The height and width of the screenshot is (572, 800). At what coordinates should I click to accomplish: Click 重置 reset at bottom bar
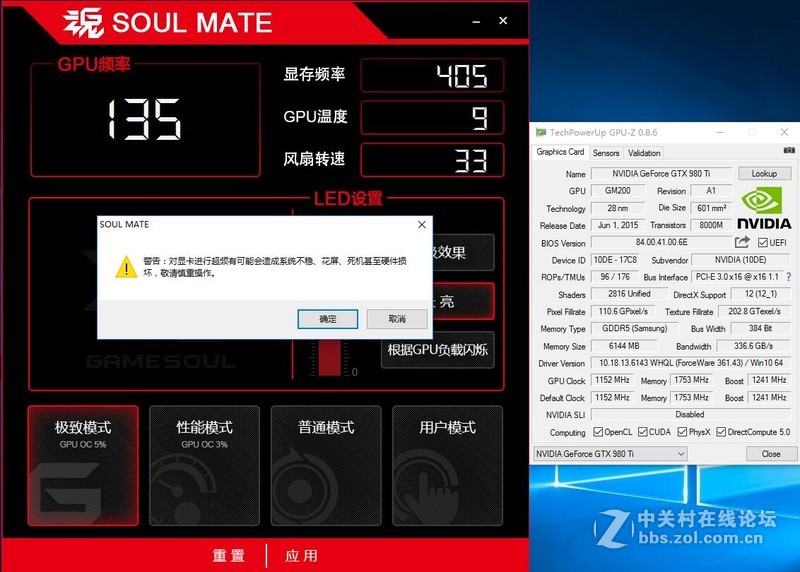(x=229, y=555)
